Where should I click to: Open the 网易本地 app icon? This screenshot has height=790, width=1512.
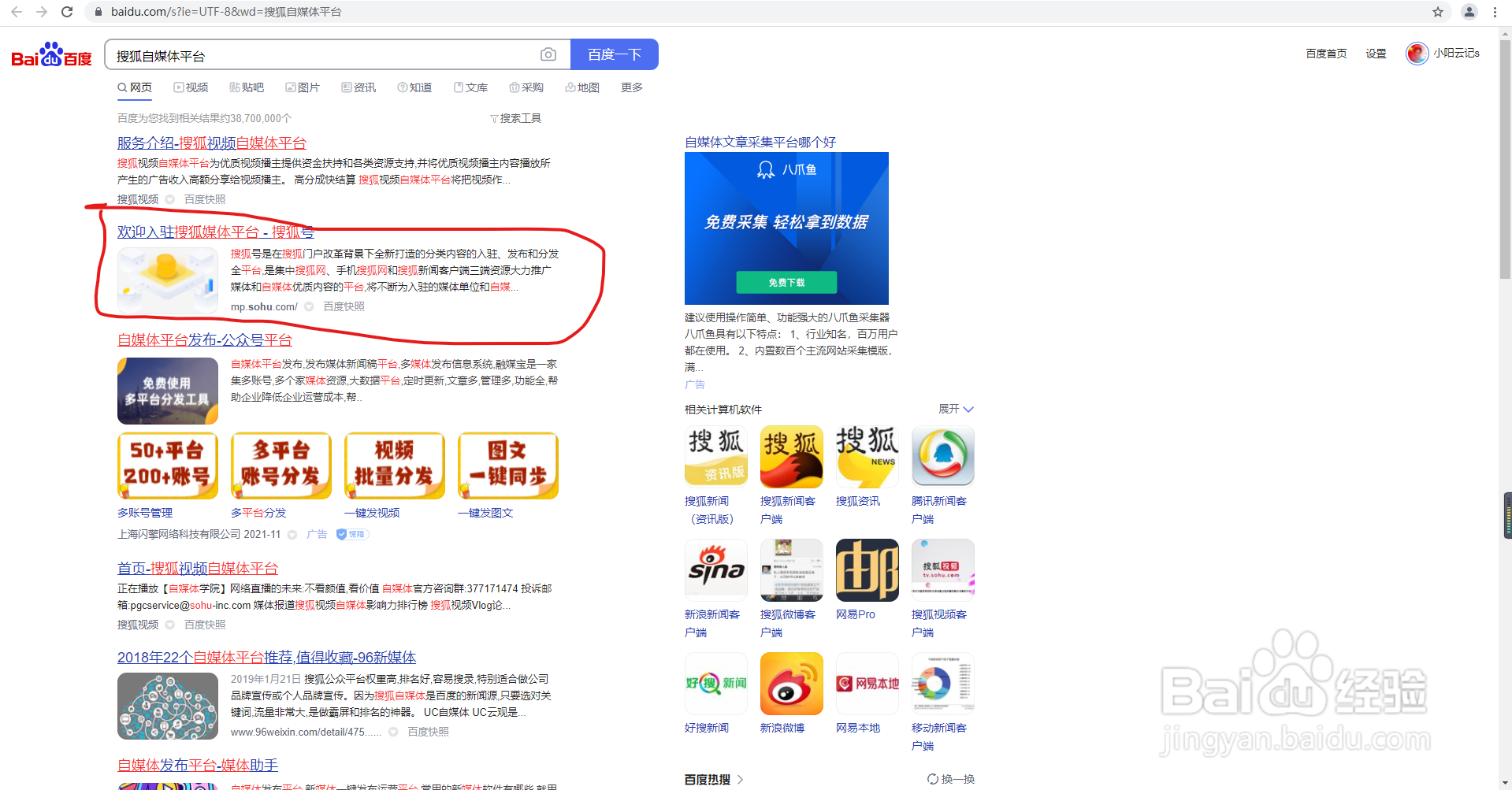click(x=867, y=684)
